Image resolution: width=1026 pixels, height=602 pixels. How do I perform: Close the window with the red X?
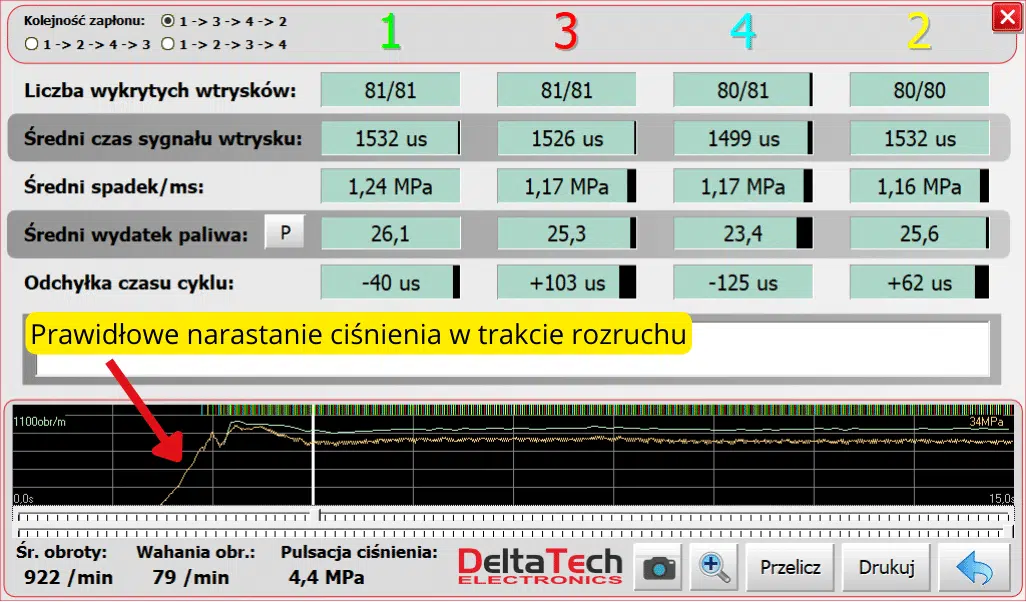click(1007, 16)
